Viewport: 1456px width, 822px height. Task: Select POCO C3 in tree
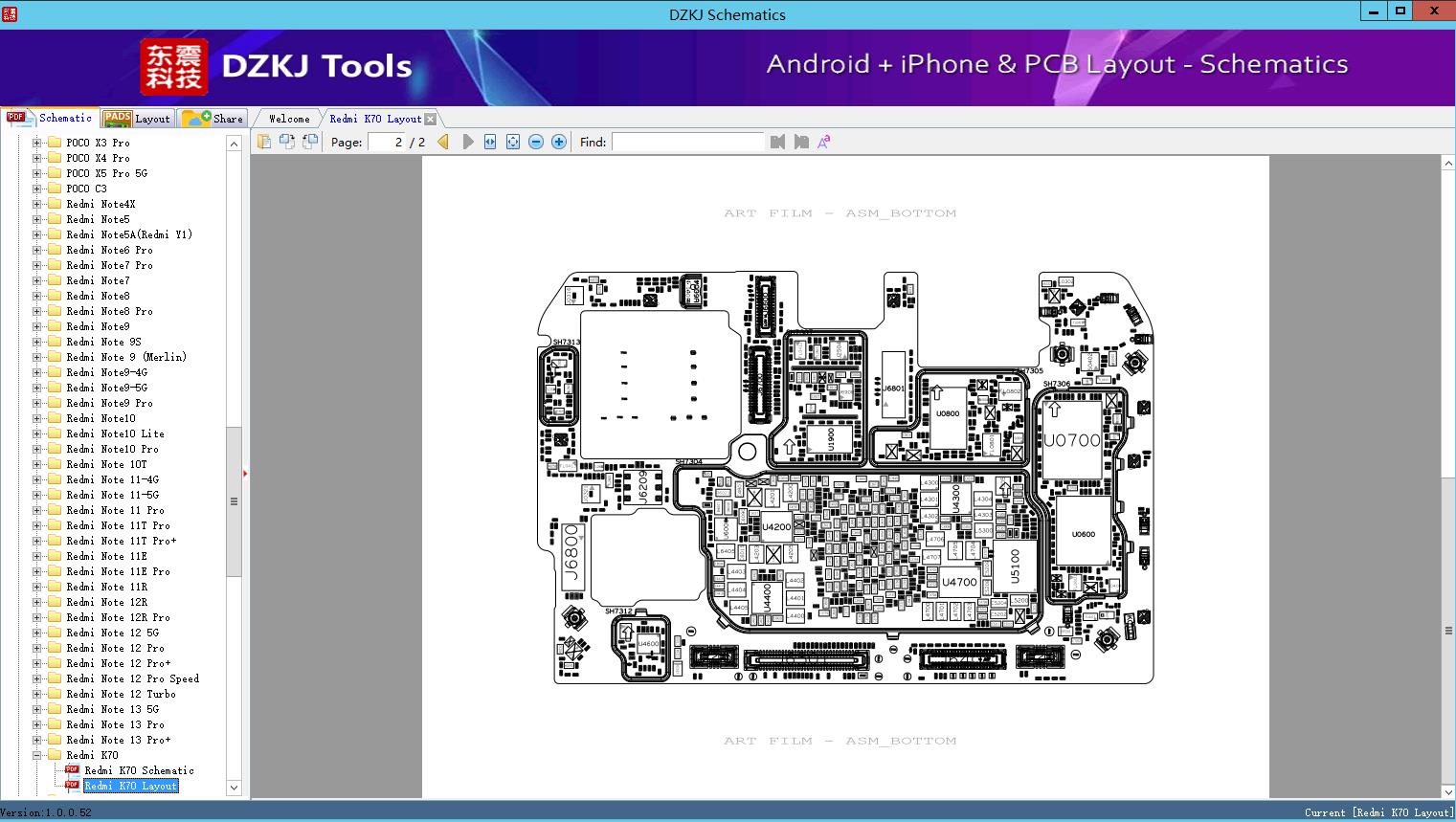(86, 189)
